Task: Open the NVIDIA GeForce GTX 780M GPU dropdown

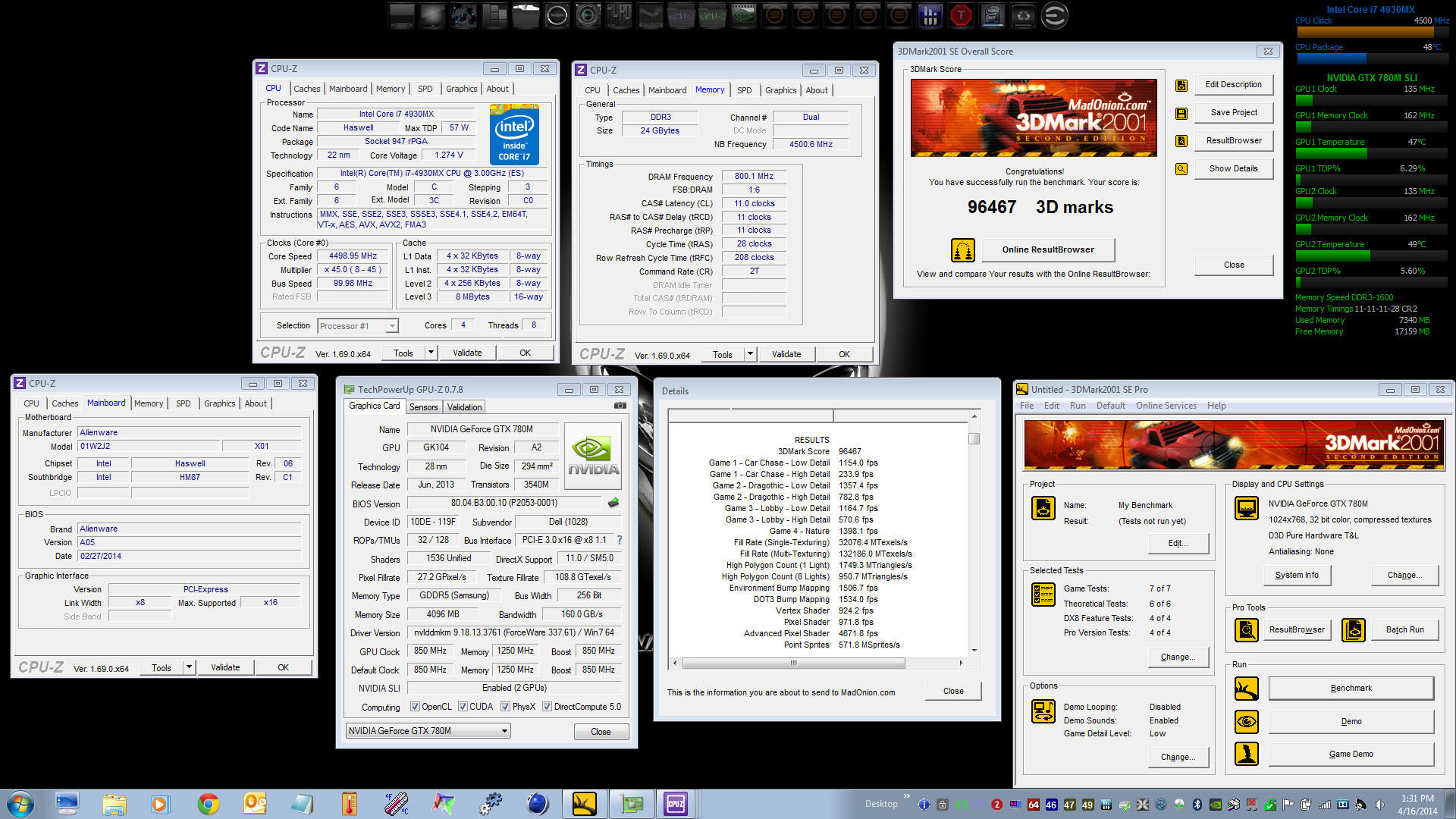Action: [x=428, y=731]
